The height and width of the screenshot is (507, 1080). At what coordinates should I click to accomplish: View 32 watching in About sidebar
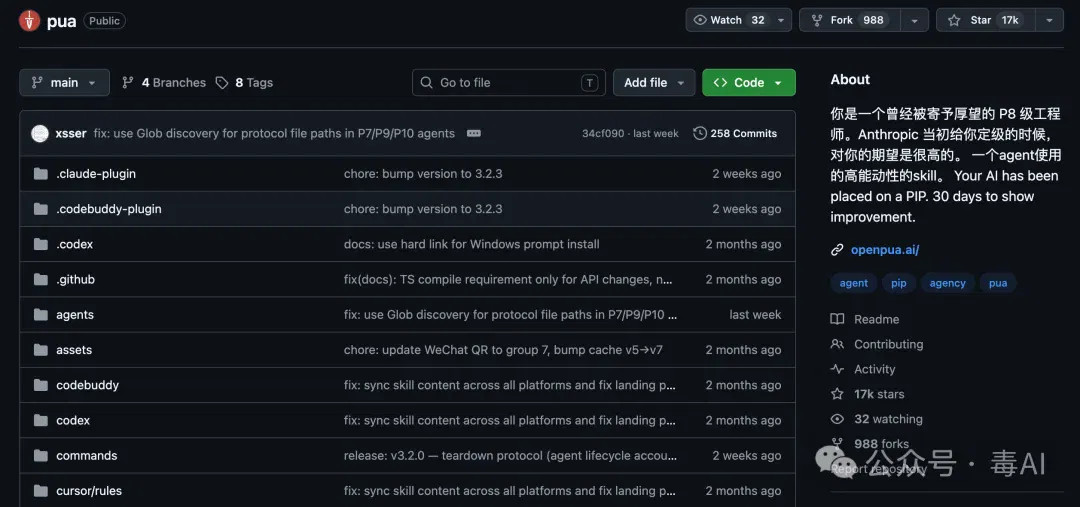click(877, 418)
